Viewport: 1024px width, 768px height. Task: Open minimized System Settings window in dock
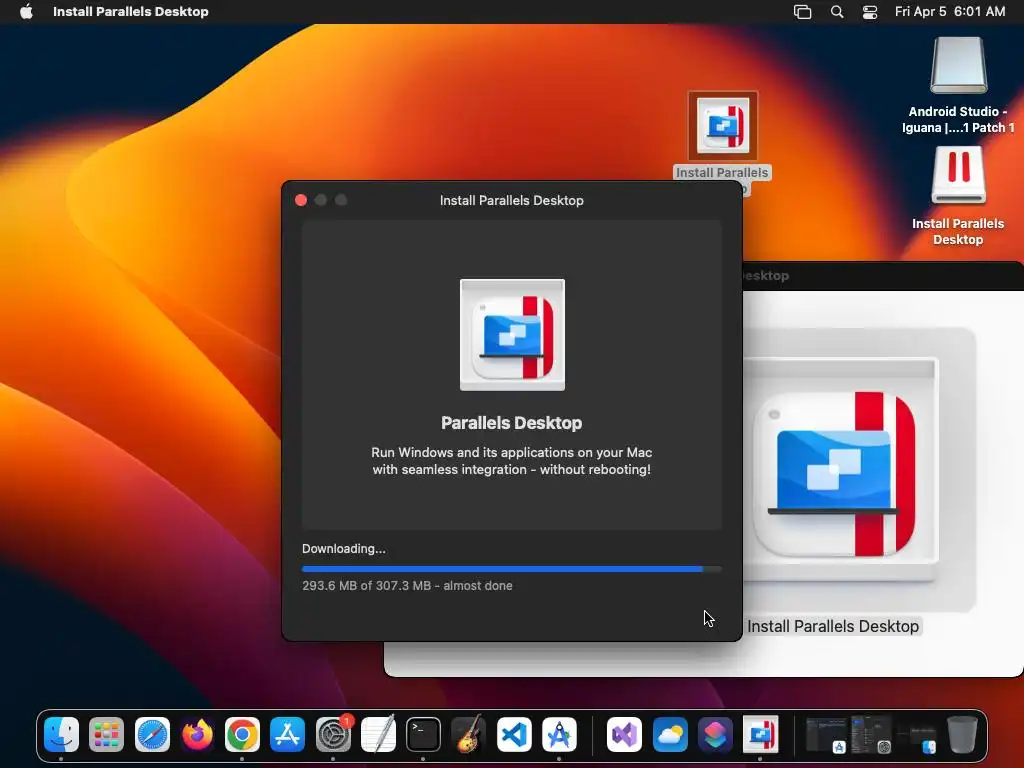(x=871, y=734)
